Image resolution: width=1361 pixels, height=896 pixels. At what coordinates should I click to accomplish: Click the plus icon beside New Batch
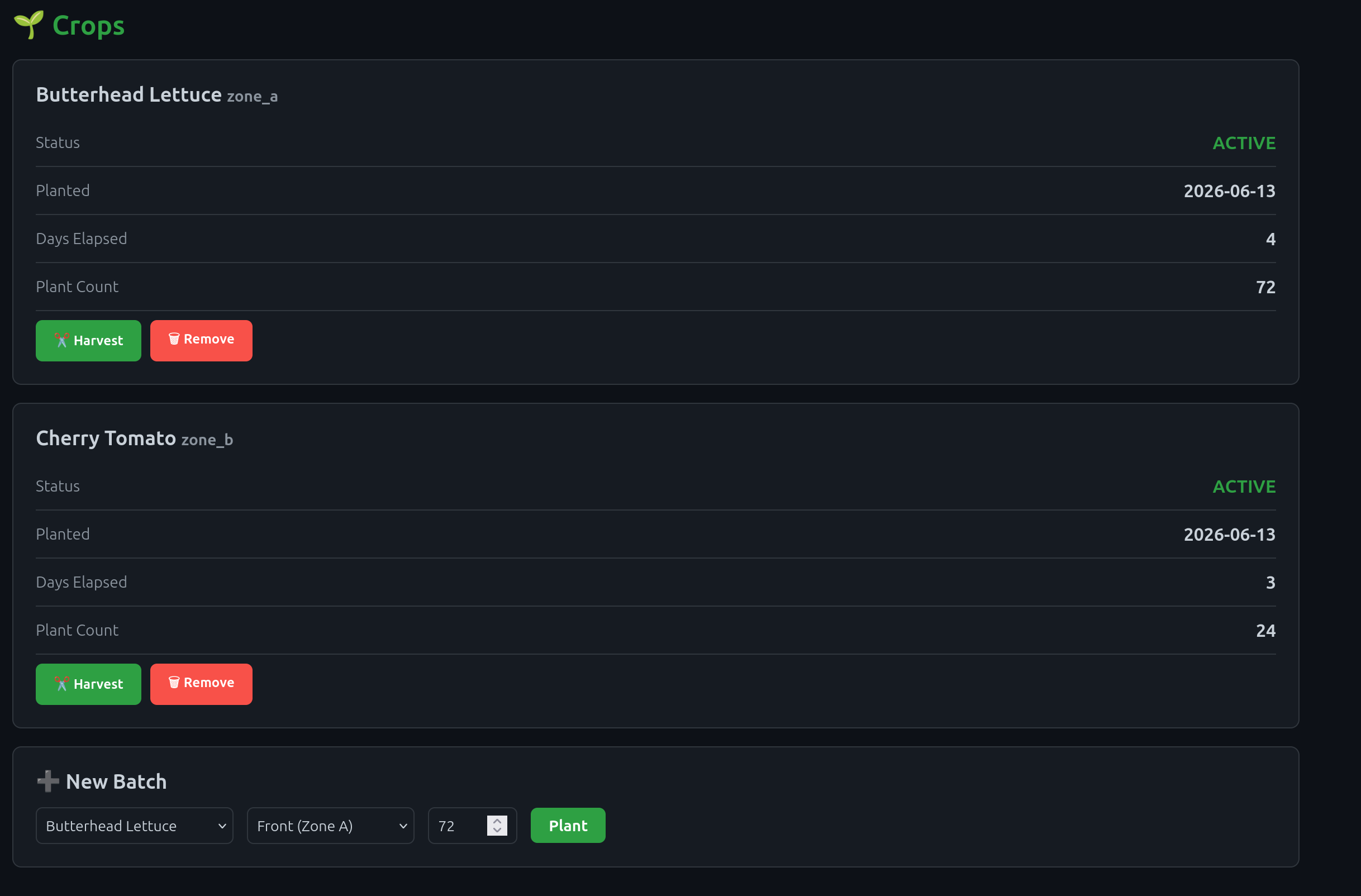48,781
